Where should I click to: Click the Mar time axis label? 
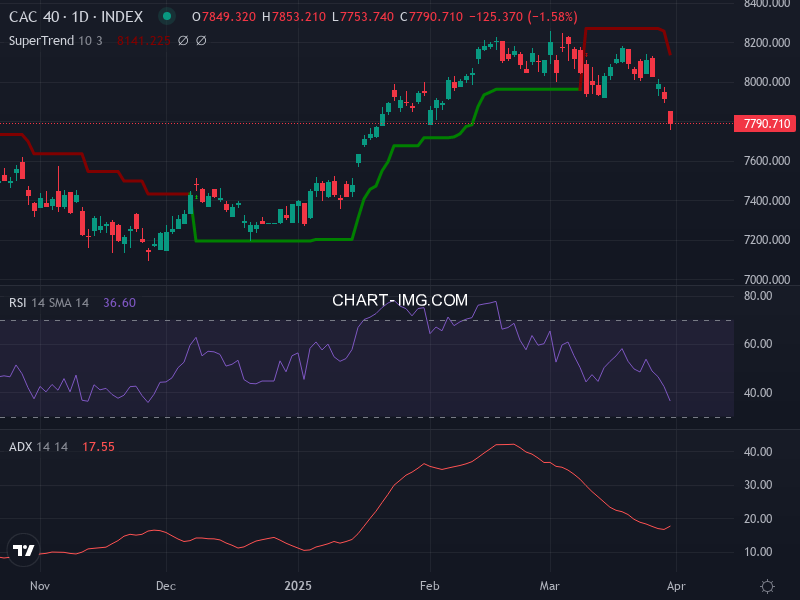point(549,586)
